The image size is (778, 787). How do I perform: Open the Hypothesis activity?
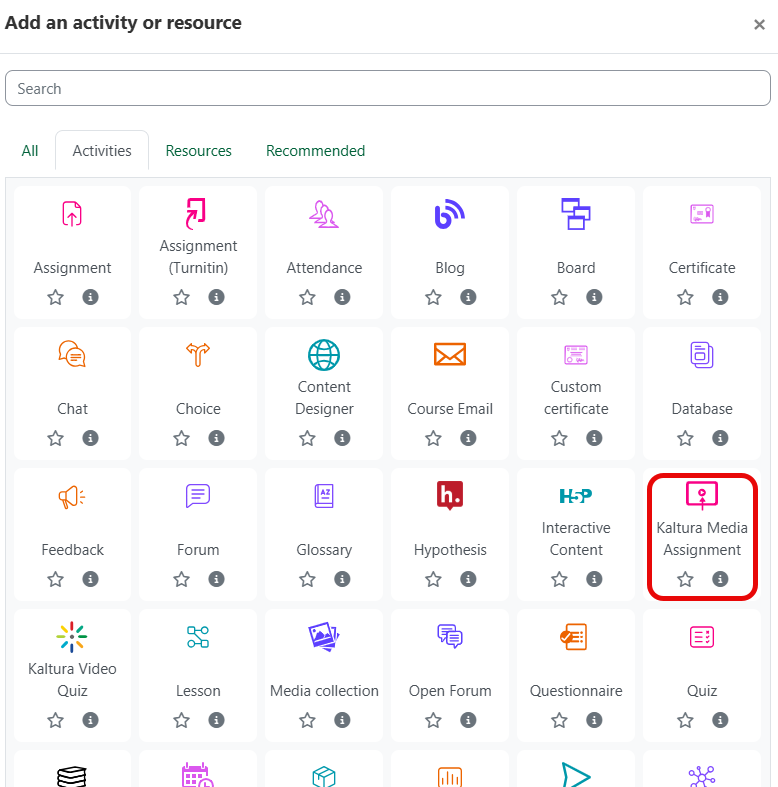pyautogui.click(x=450, y=526)
